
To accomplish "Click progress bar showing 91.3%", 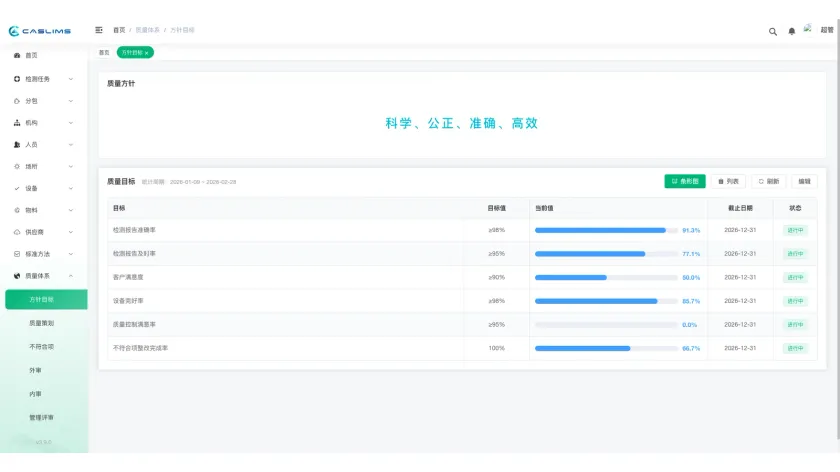I will [606, 230].
